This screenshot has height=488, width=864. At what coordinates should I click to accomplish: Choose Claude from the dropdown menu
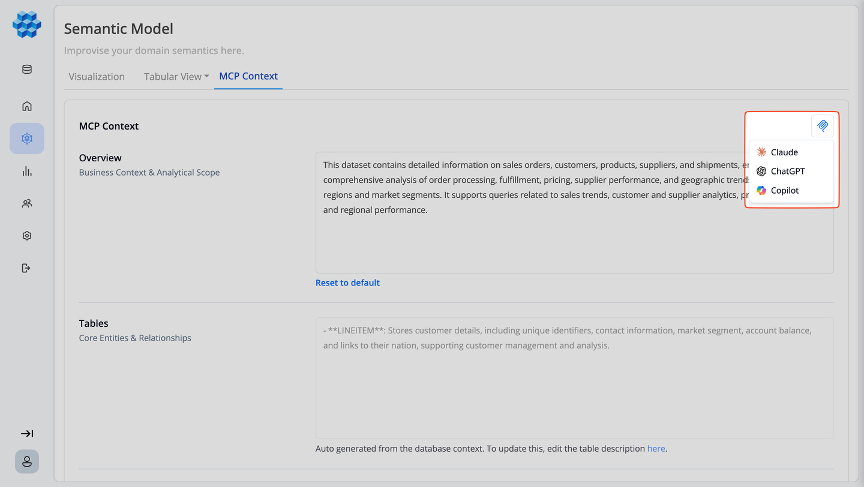[x=783, y=152]
